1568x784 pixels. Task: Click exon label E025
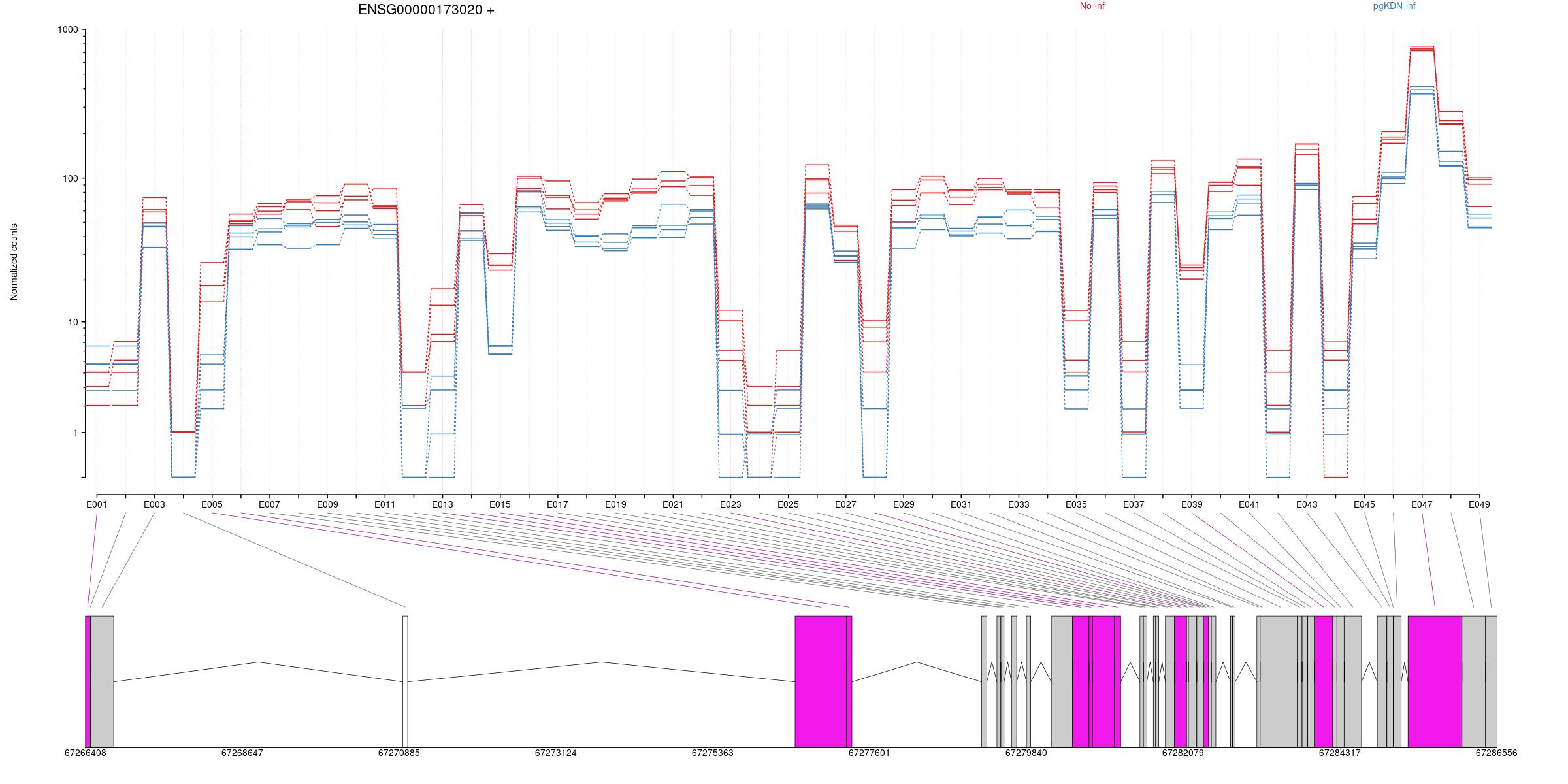788,504
